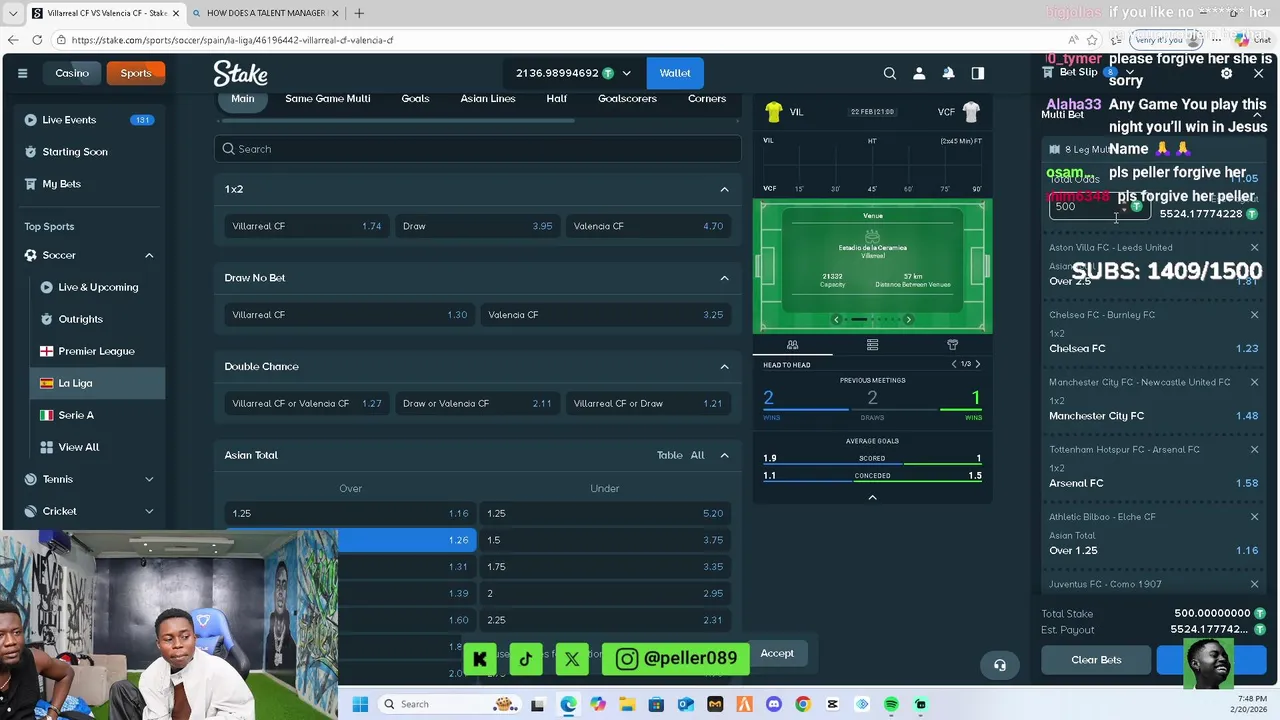
Task: Open the live support headset icon
Action: pyautogui.click(x=1000, y=665)
